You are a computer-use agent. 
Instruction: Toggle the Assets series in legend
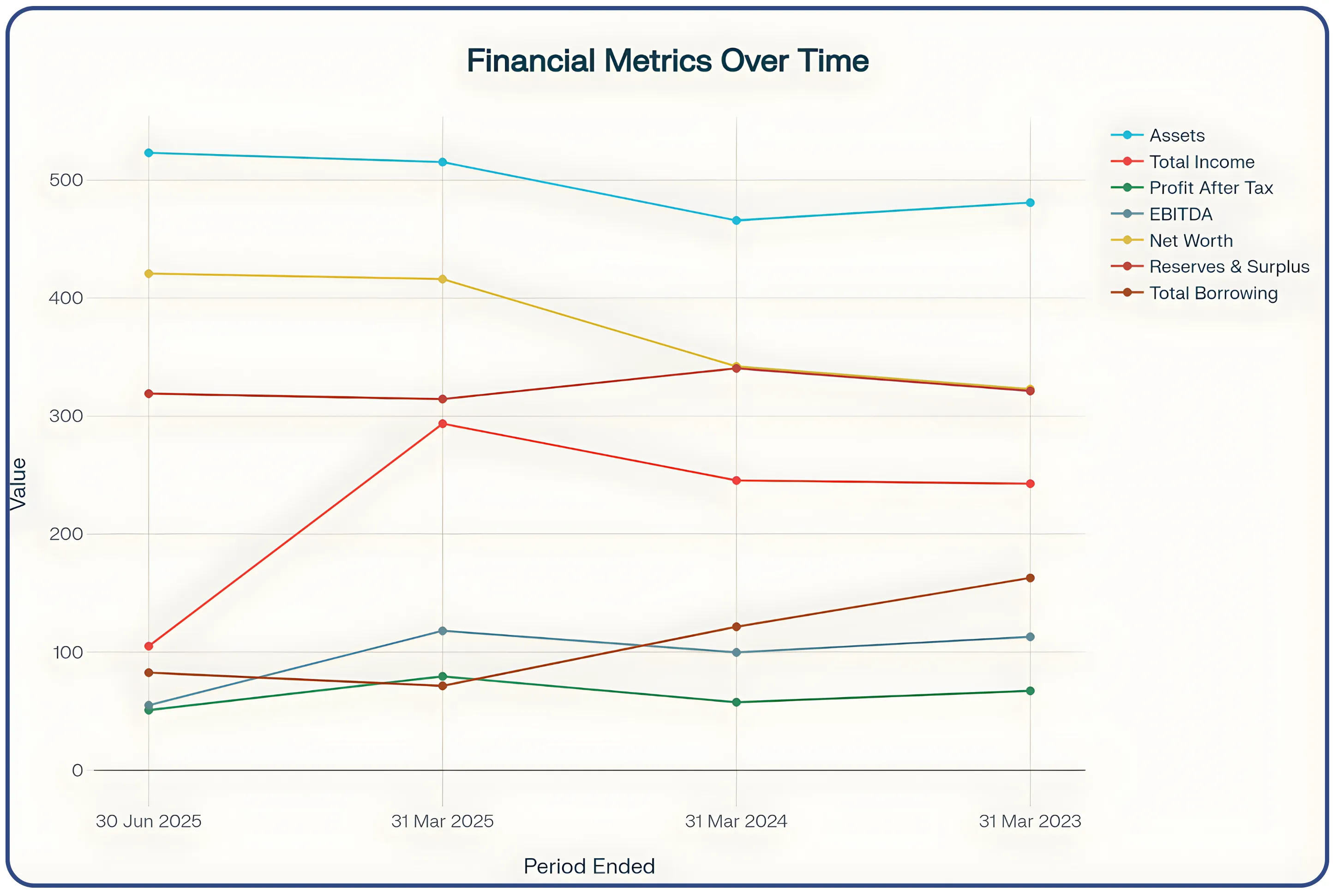1176,136
